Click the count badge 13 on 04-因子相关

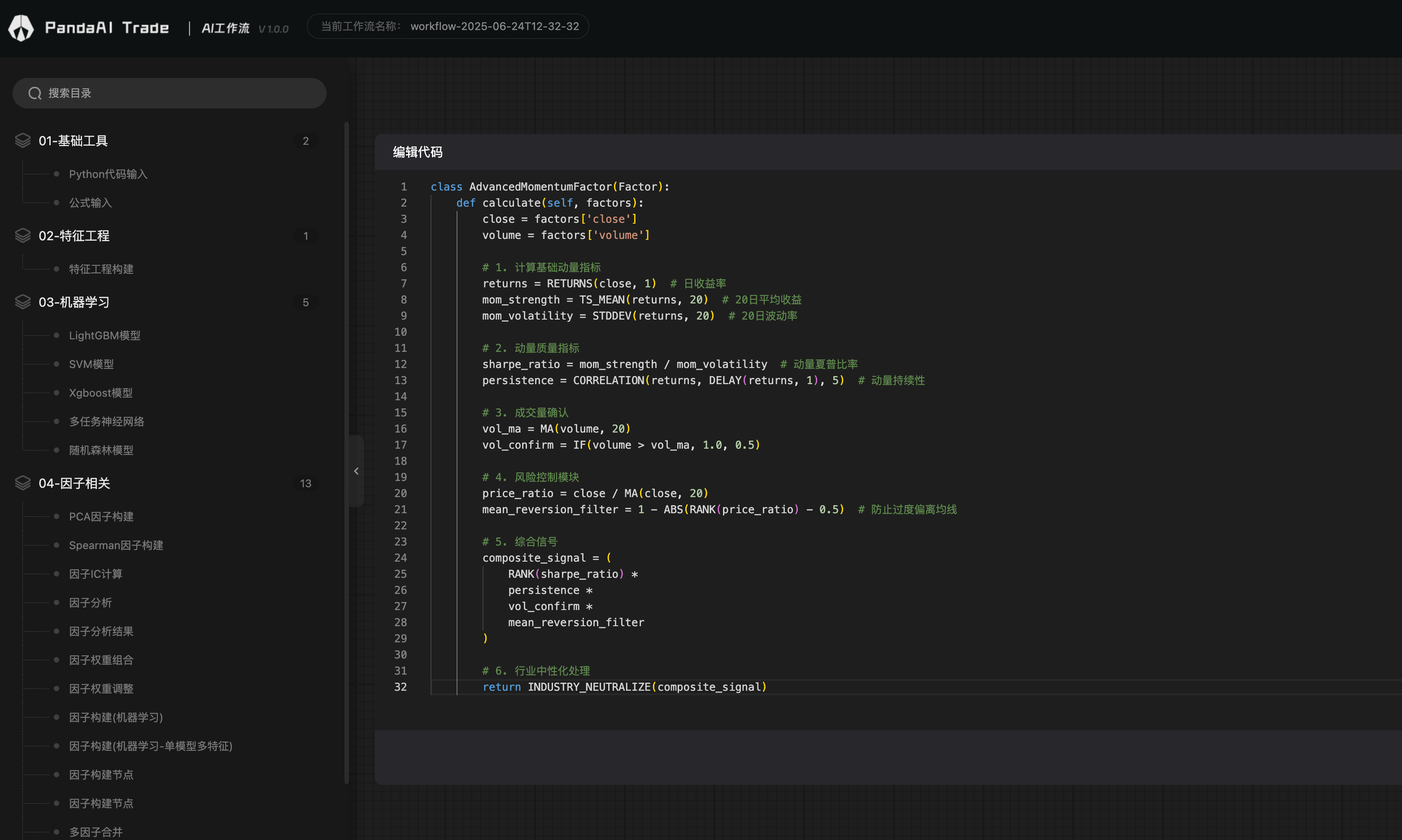[306, 483]
